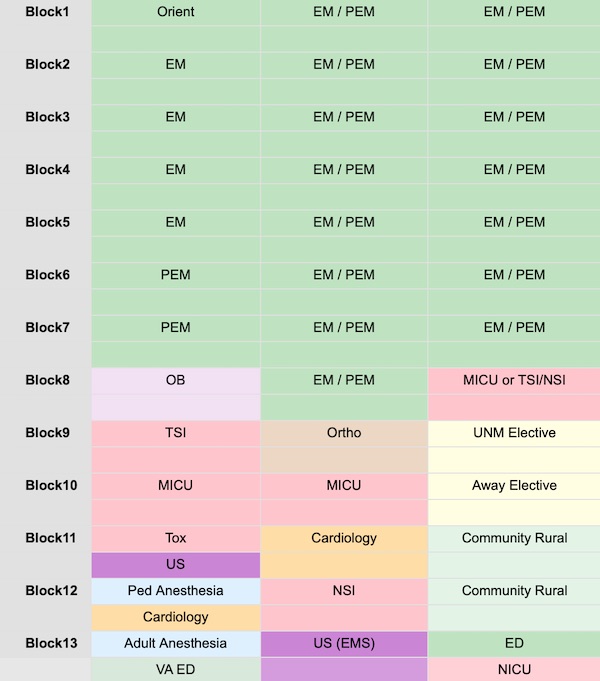
Task: Click the NICU cell
Action: (514, 669)
